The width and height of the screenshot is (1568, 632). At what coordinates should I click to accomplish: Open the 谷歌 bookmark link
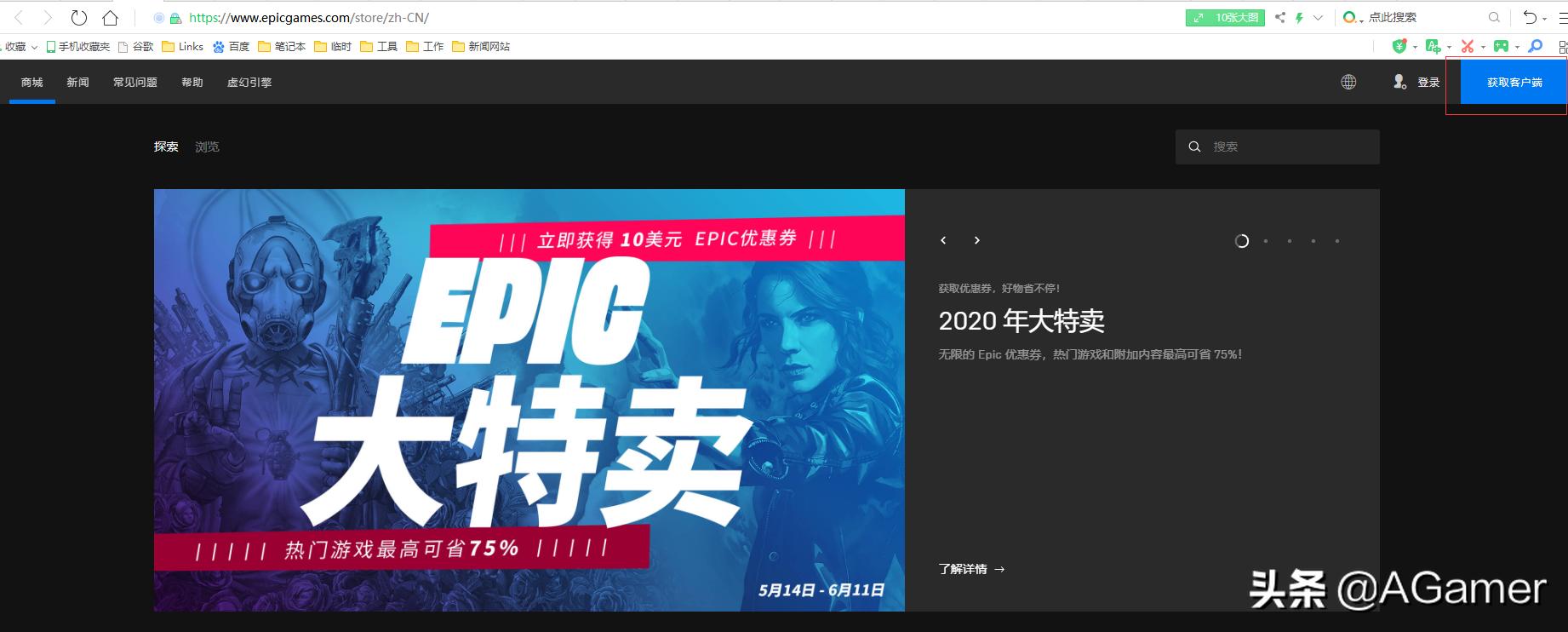[x=136, y=47]
